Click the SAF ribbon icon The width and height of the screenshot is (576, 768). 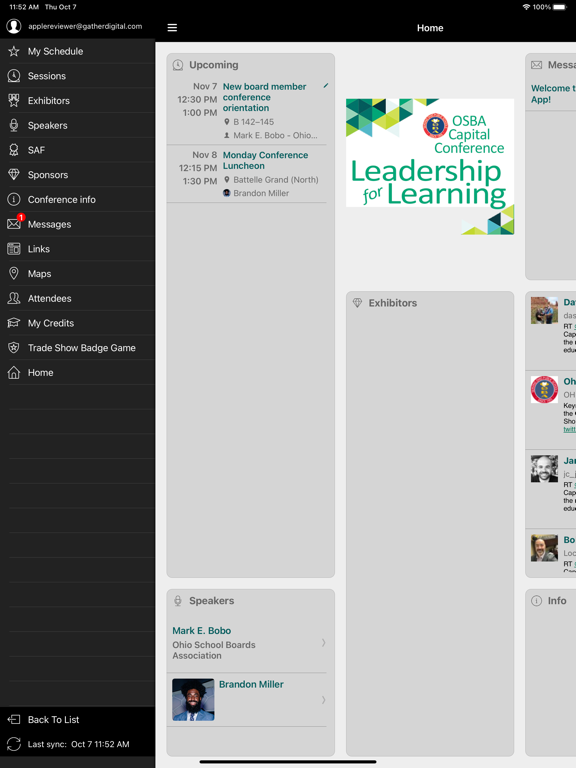(x=14, y=150)
